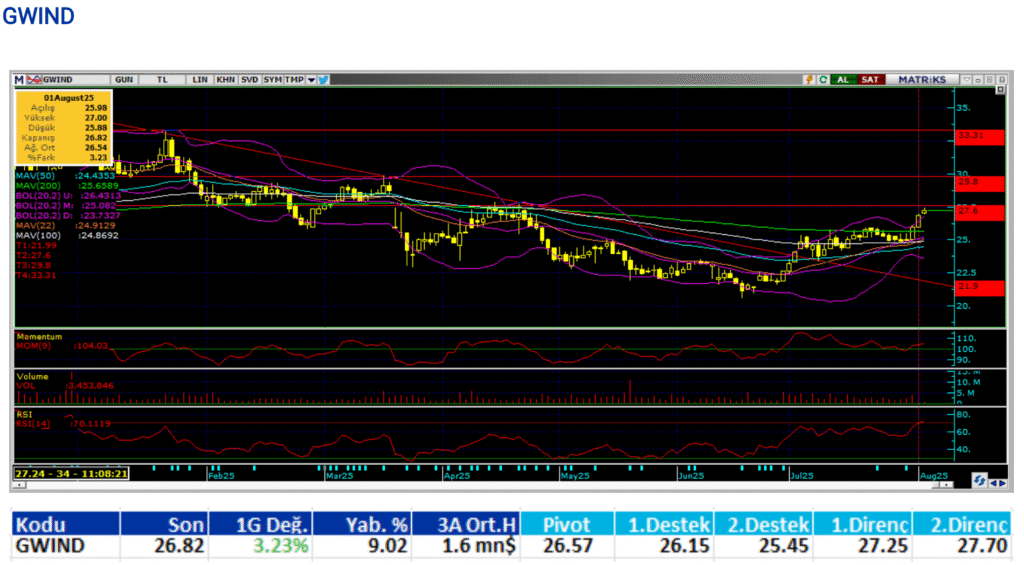Click the Twitter bird icon
This screenshot has height=565, width=1024.
click(x=323, y=80)
